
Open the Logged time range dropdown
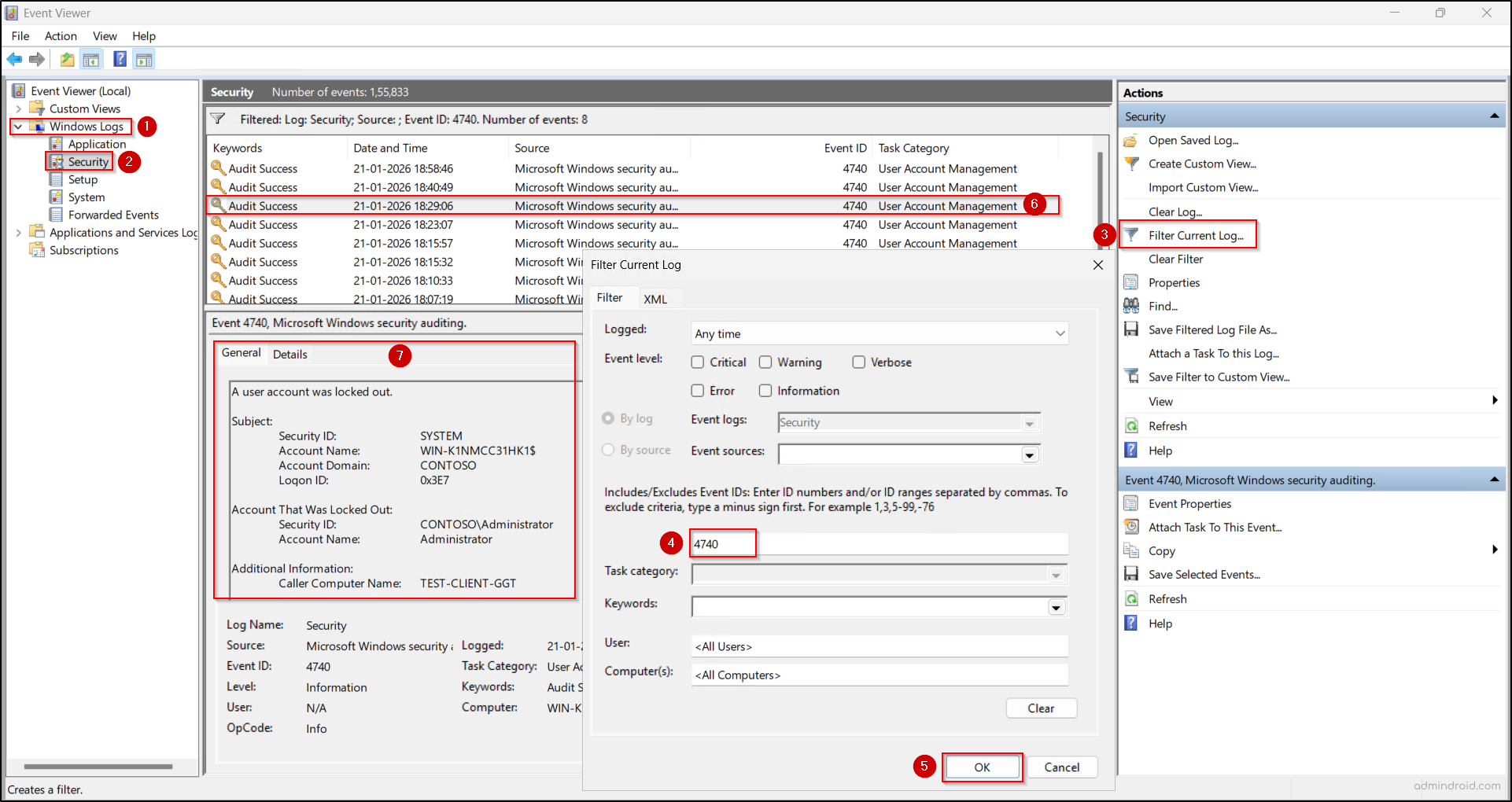pyautogui.click(x=1059, y=333)
